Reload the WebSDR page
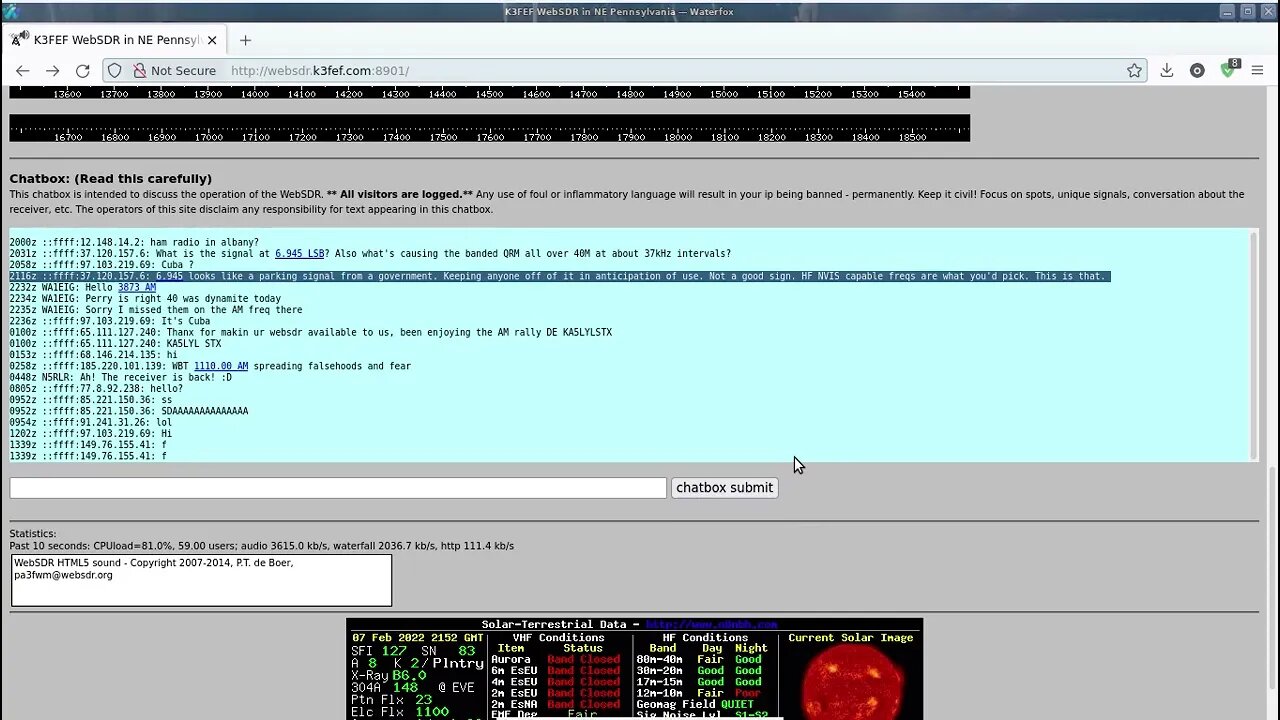This screenshot has height=720, width=1280. click(x=83, y=71)
